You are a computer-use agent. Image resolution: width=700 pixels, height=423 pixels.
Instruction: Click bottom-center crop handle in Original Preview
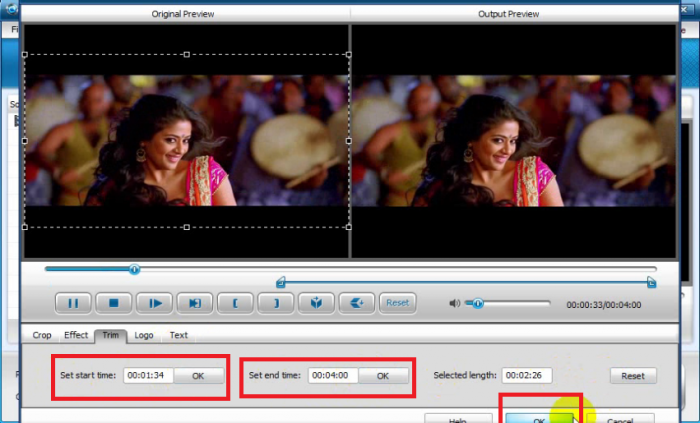click(x=187, y=227)
